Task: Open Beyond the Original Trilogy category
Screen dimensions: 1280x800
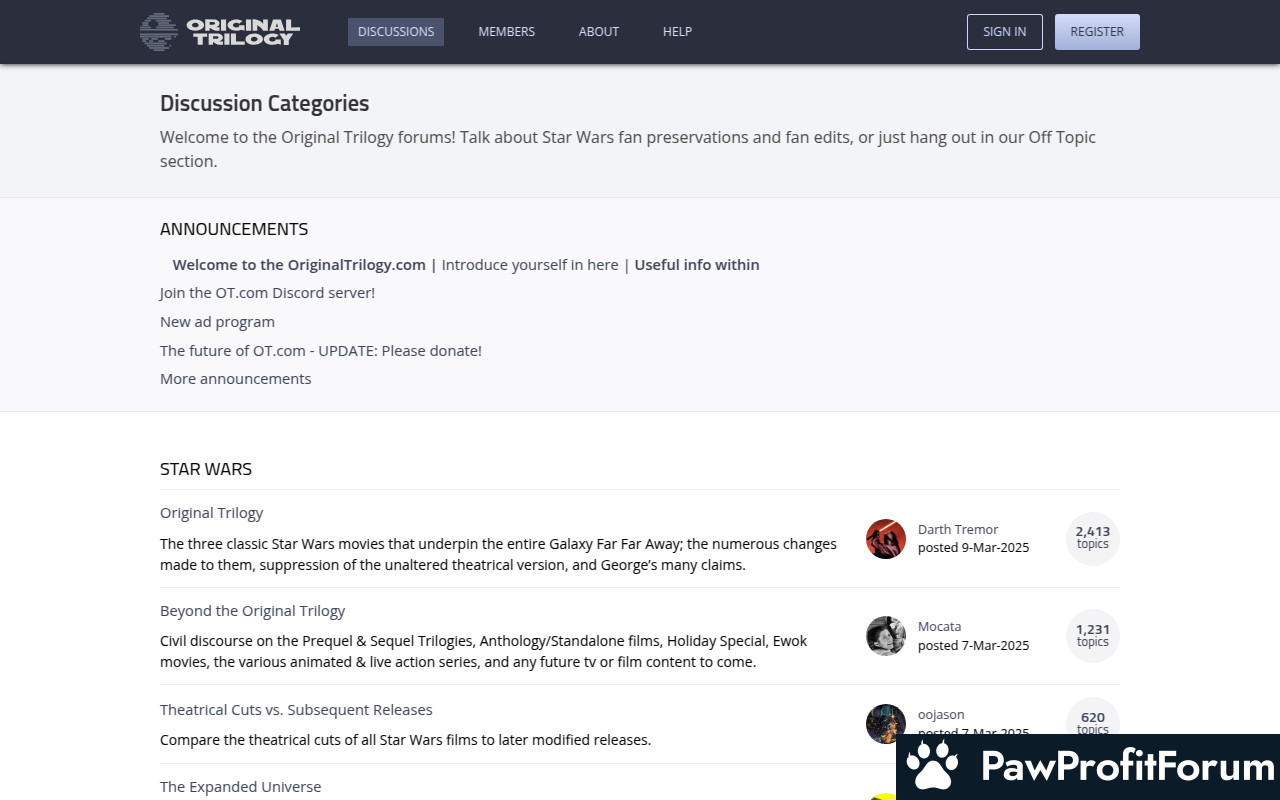Action: tap(252, 611)
